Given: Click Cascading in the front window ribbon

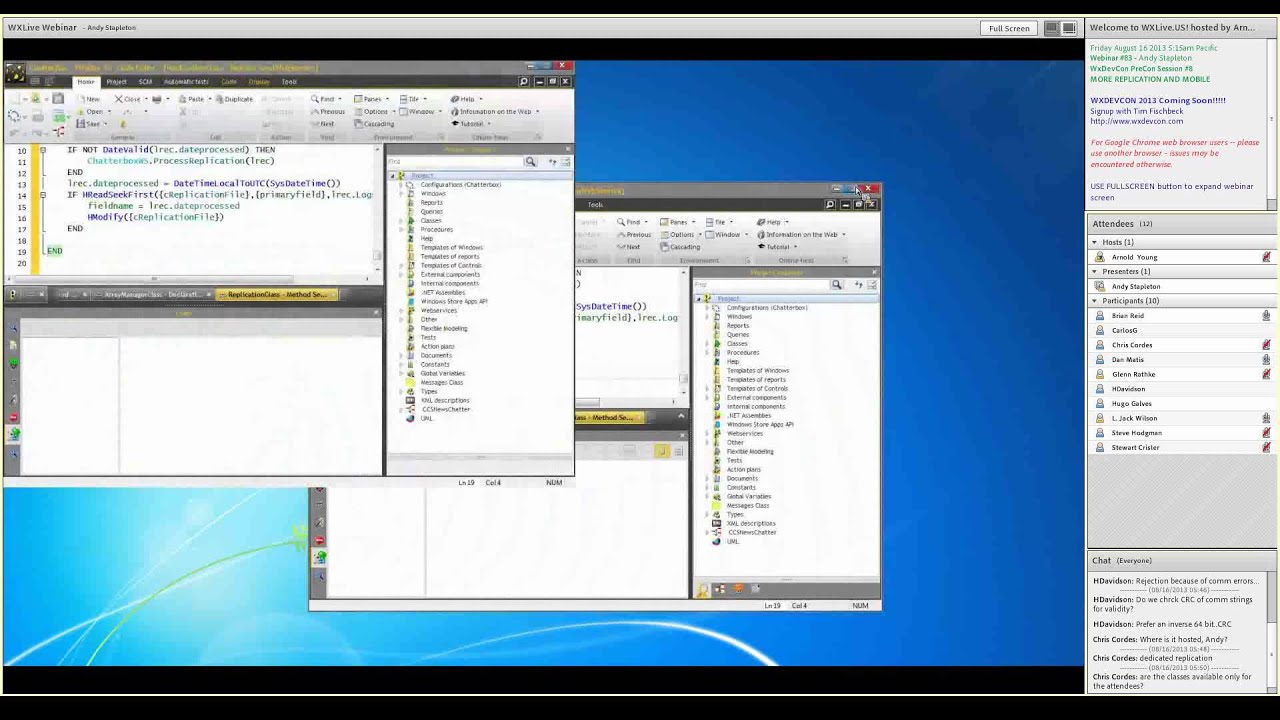Looking at the screenshot, I should point(375,124).
